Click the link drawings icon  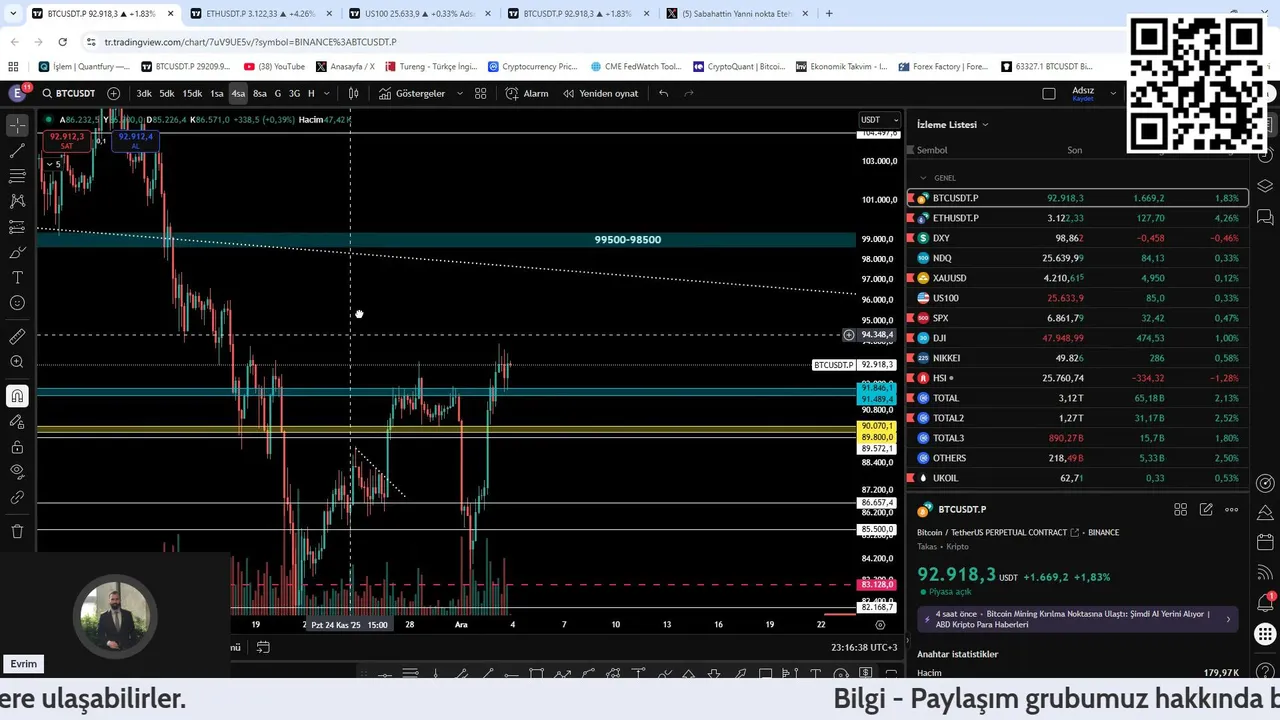[x=17, y=497]
